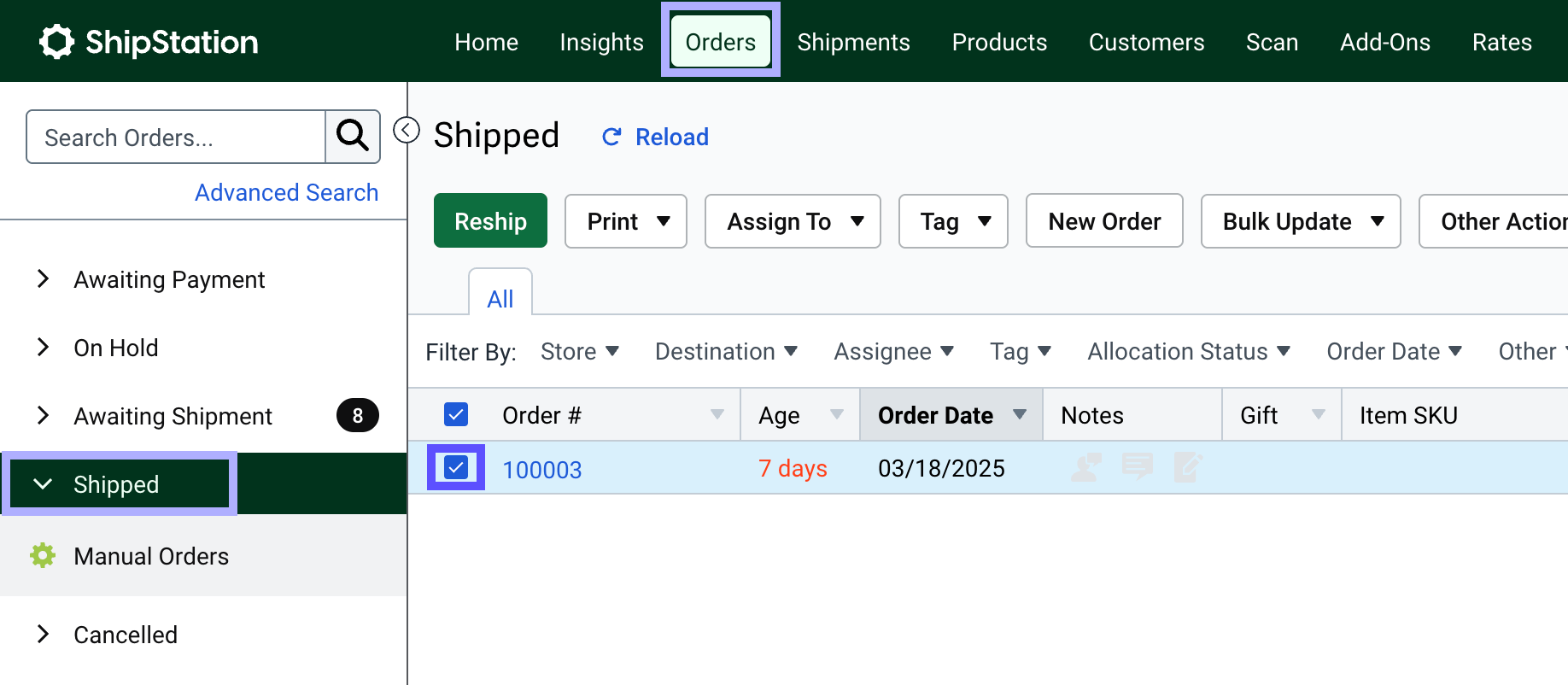Expand the Awaiting Payment section
This screenshot has width=1568, height=685.
pos(43,279)
